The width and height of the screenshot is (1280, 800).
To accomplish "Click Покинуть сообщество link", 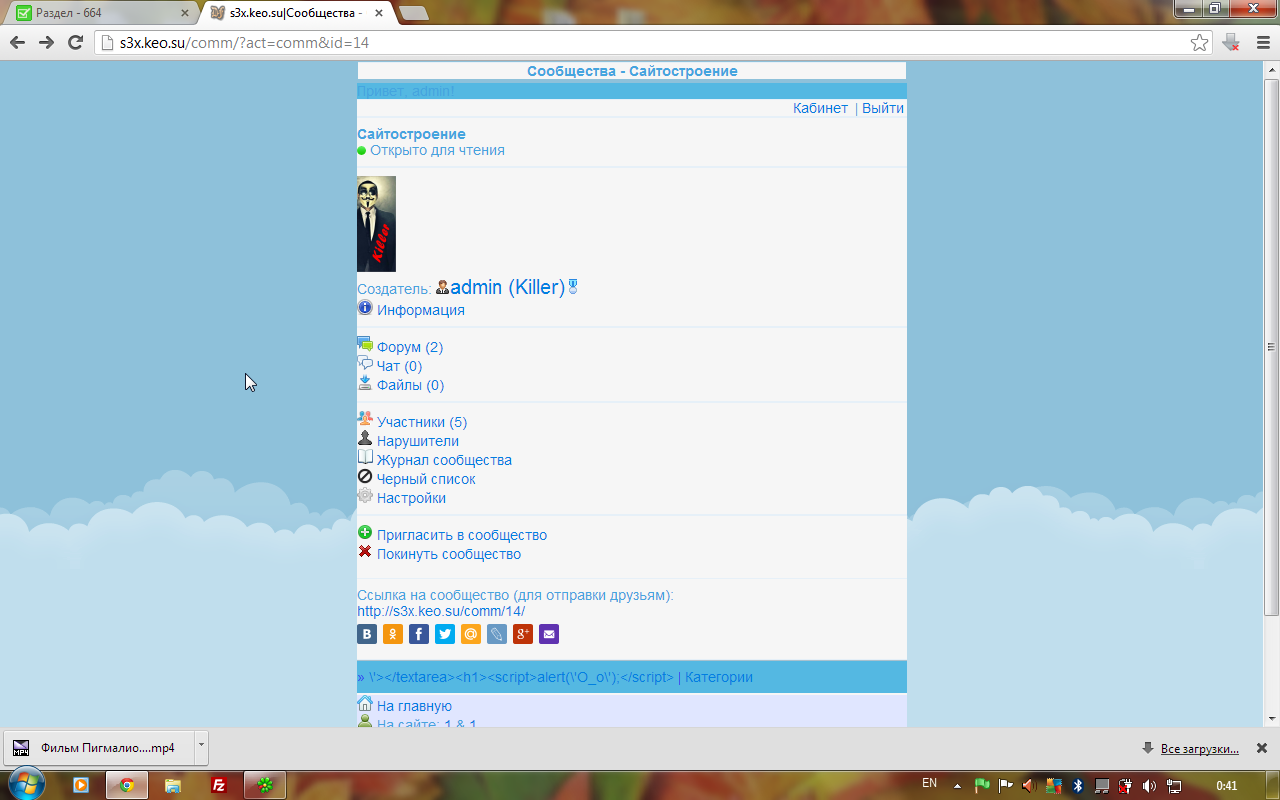I will [x=449, y=554].
